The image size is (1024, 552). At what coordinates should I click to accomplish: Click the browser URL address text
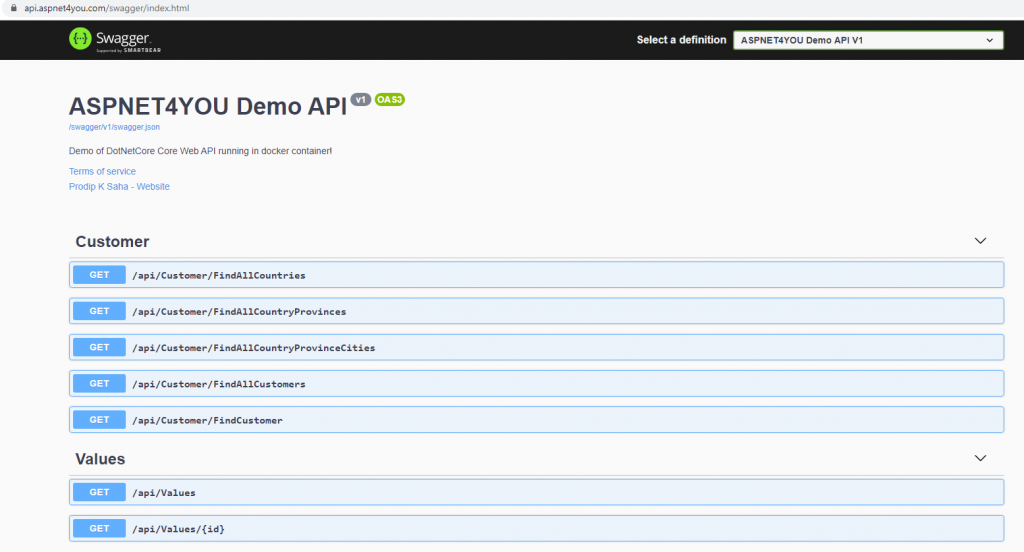pos(106,8)
